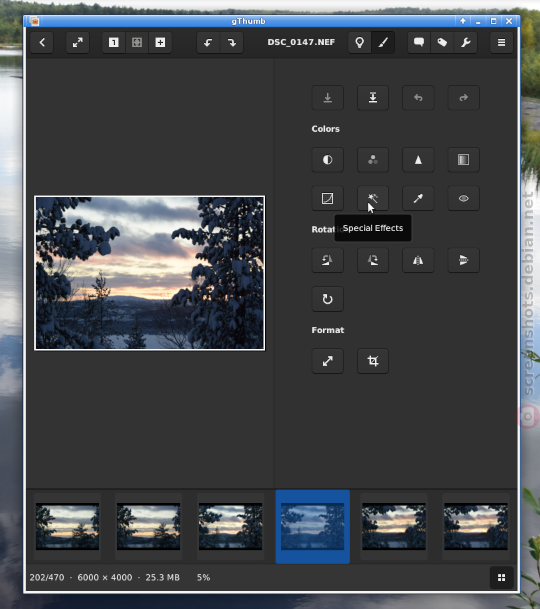
Task: Select the last thumbnail in filmstrip
Action: (x=476, y=526)
